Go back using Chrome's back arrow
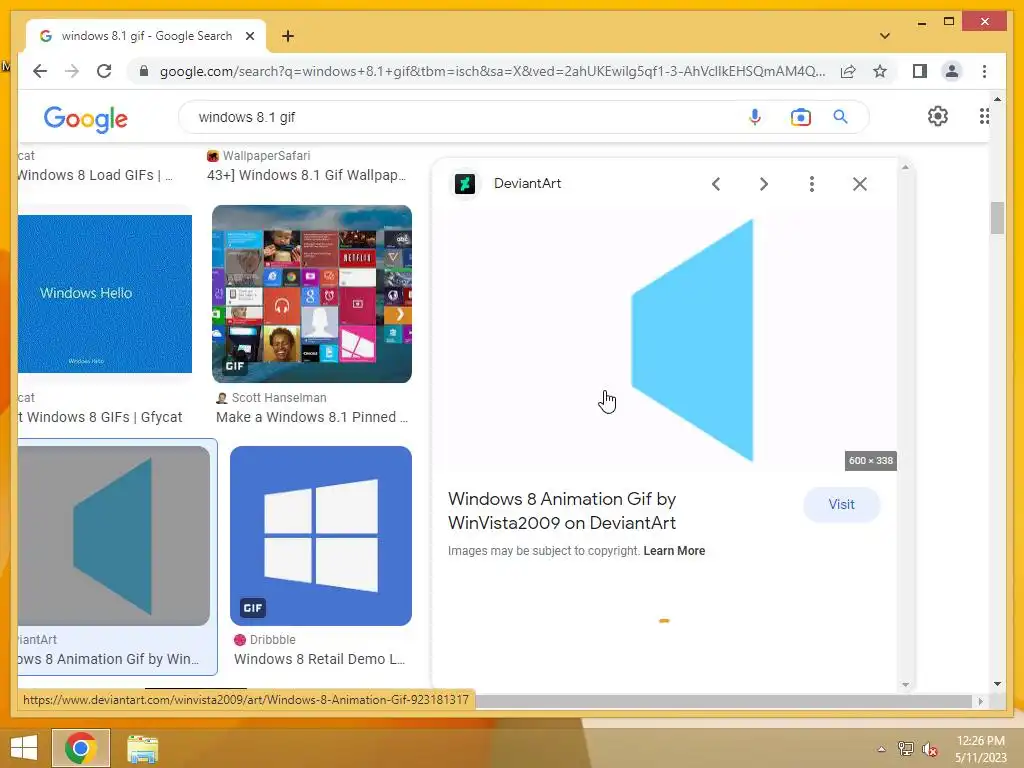The image size is (1024, 768). pyautogui.click(x=40, y=71)
